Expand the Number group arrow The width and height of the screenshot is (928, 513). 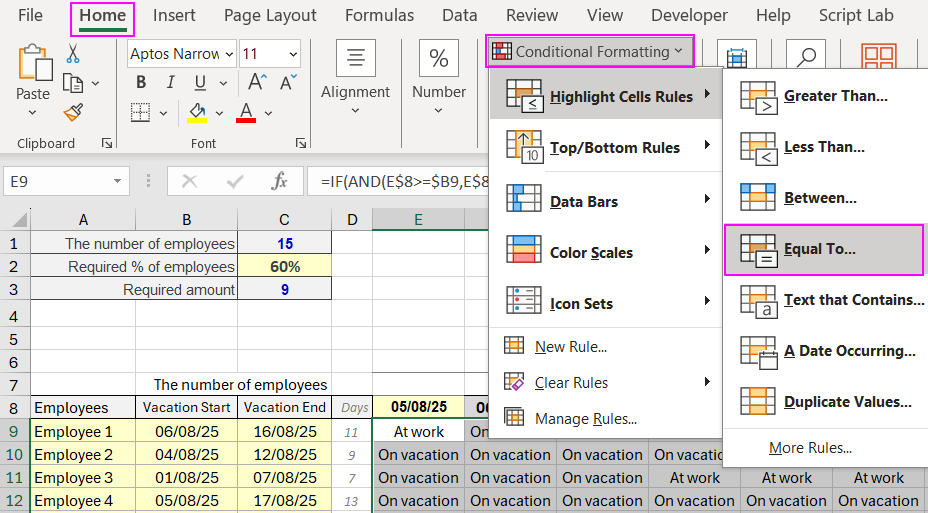[x=438, y=110]
